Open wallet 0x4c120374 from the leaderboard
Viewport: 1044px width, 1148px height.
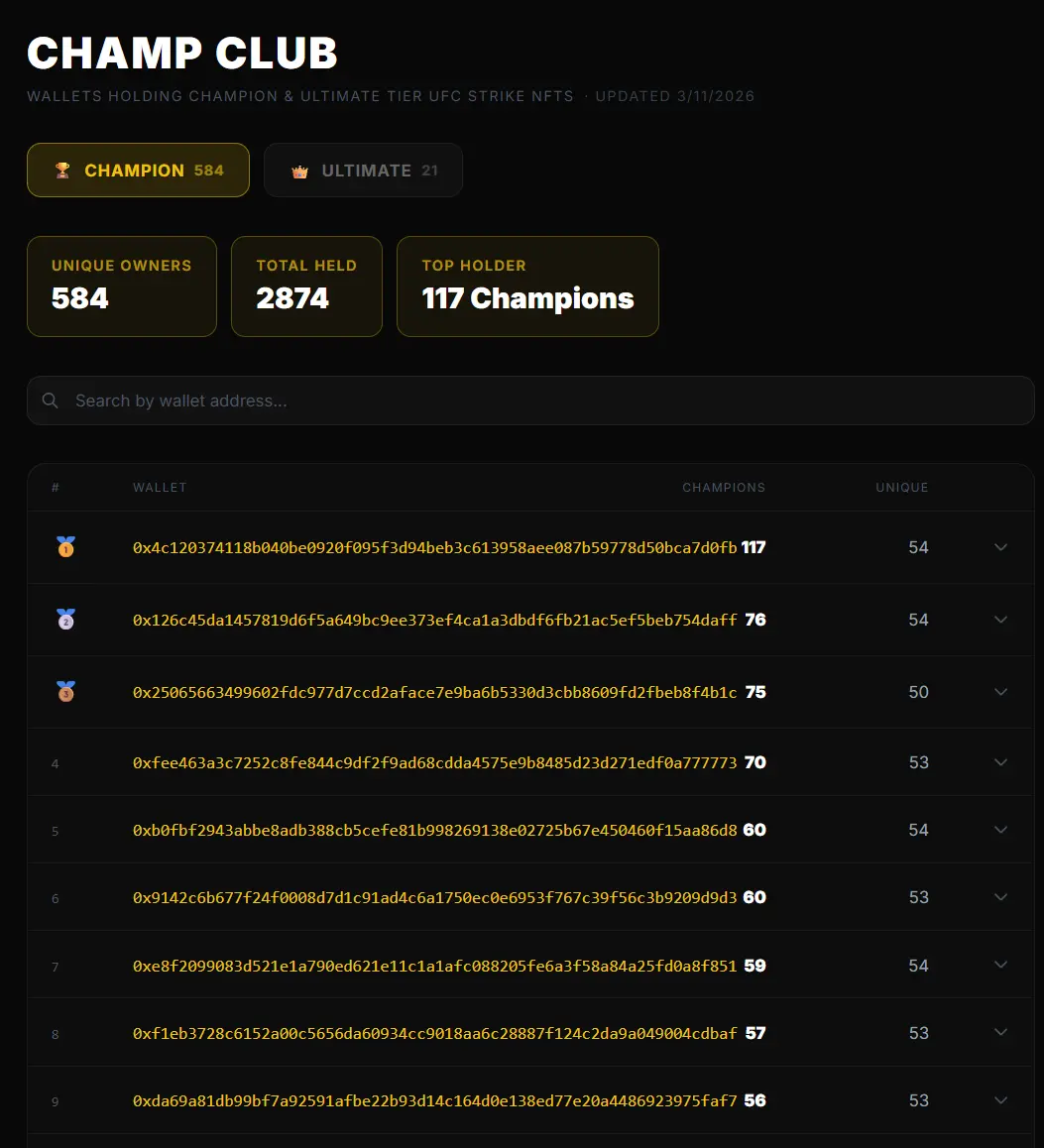433,546
